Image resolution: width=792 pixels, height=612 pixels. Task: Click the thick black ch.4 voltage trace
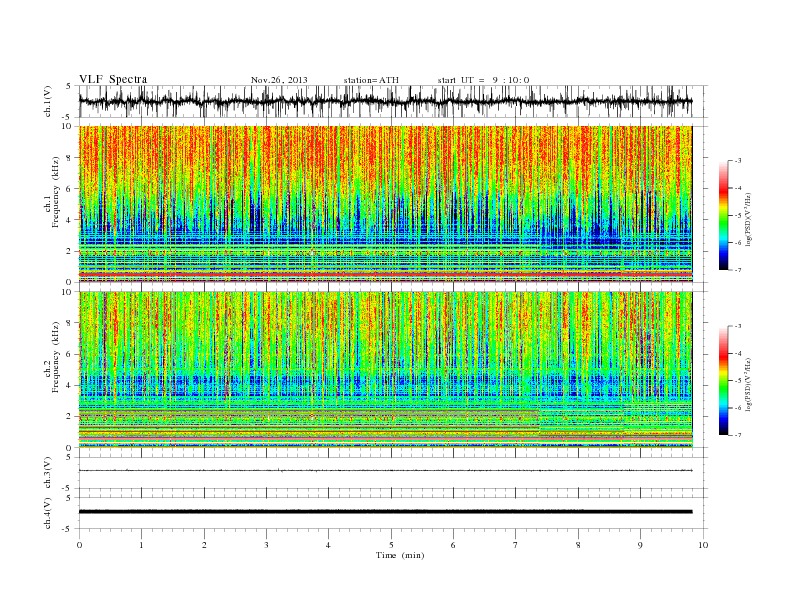[x=385, y=512]
